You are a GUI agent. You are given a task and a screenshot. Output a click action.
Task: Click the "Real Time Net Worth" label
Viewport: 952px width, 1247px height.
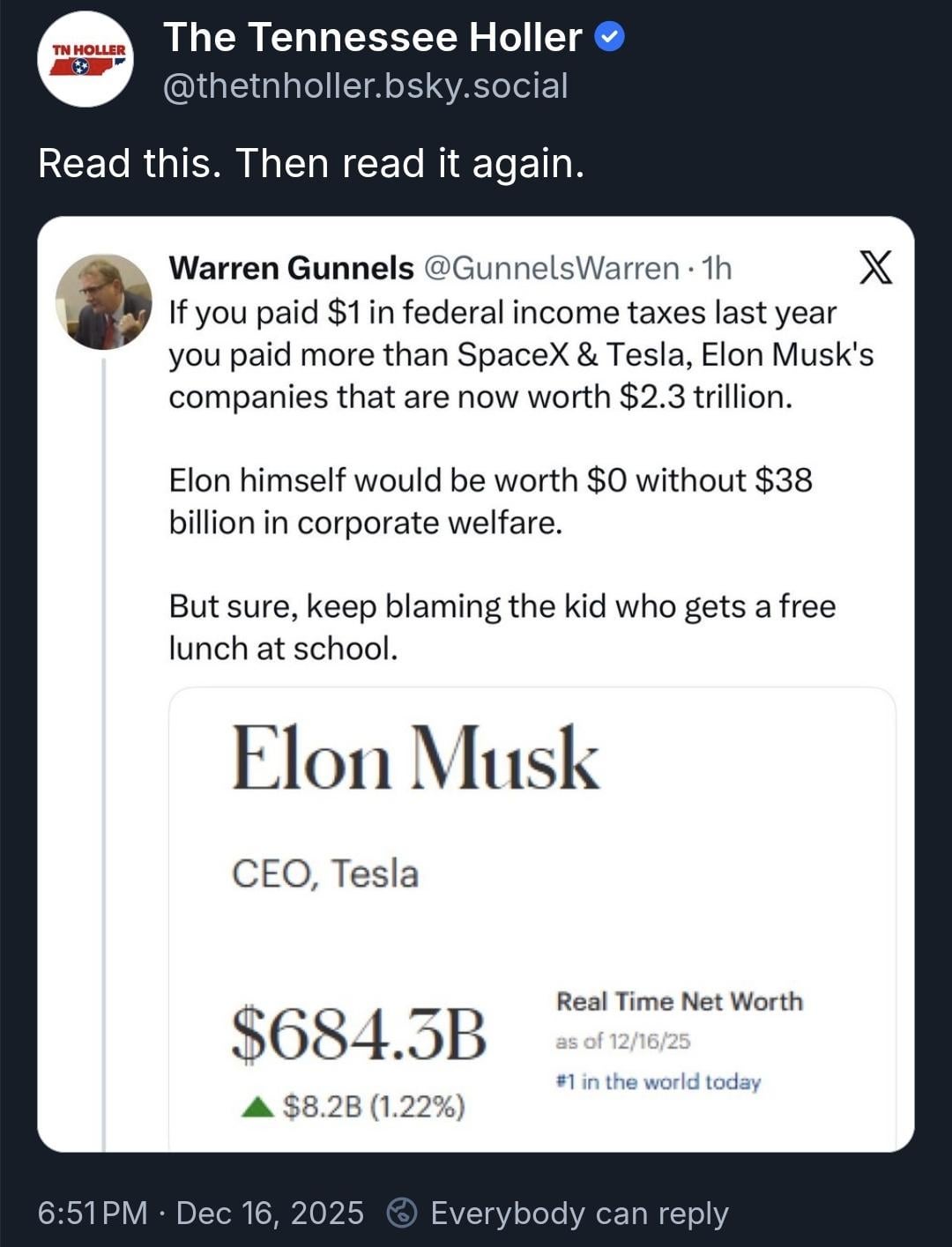(679, 1002)
